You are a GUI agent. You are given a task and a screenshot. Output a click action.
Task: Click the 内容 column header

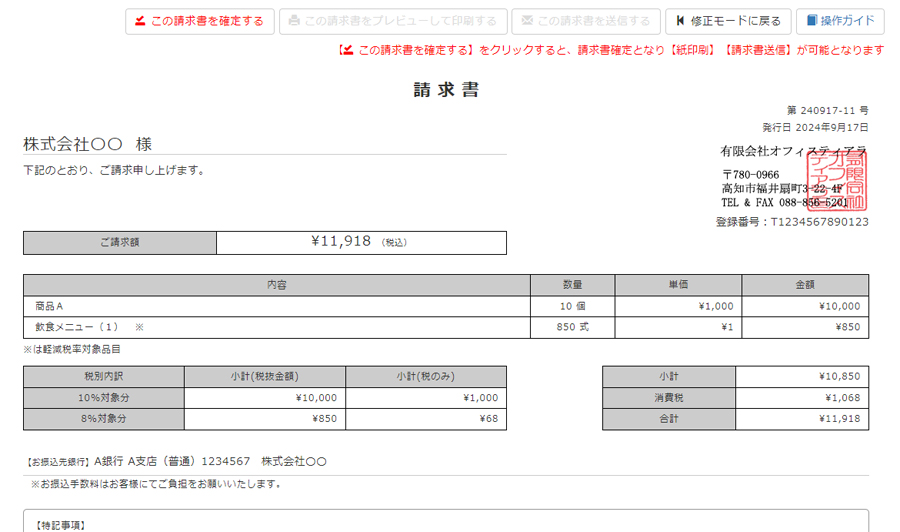pyautogui.click(x=276, y=285)
